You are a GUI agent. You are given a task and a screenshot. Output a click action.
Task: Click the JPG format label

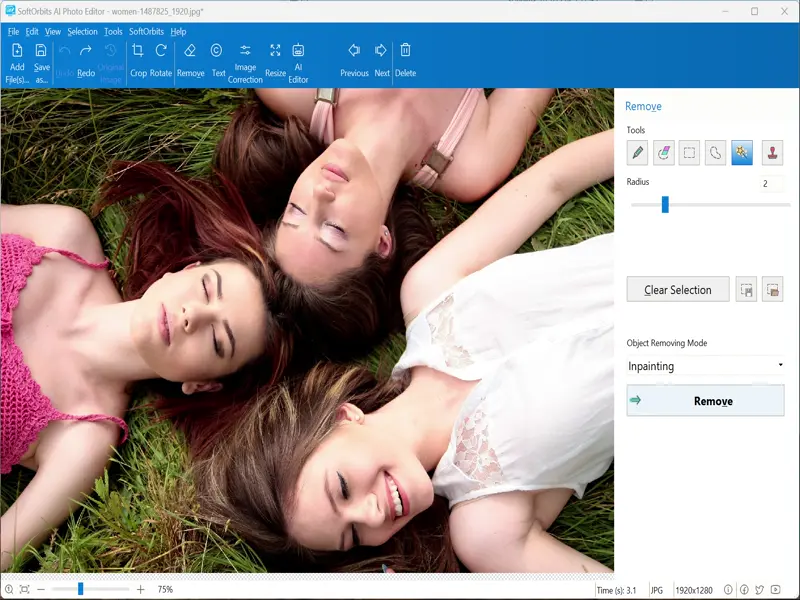tap(657, 590)
